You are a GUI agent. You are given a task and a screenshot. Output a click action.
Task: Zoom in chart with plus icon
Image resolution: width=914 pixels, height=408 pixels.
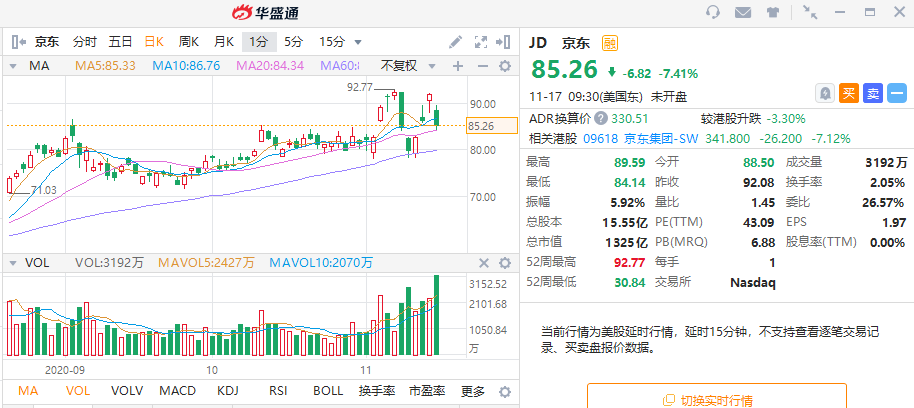coord(458,66)
